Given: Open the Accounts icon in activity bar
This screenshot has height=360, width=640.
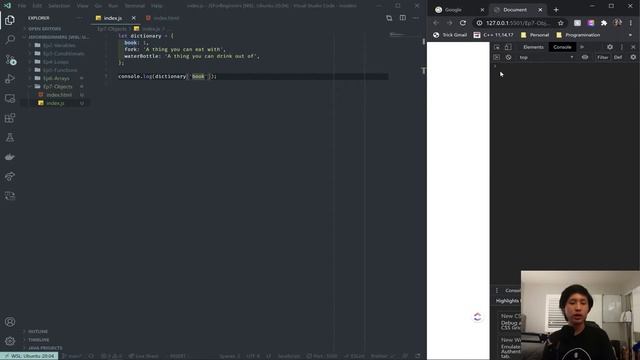Looking at the screenshot, I should [x=10, y=322].
